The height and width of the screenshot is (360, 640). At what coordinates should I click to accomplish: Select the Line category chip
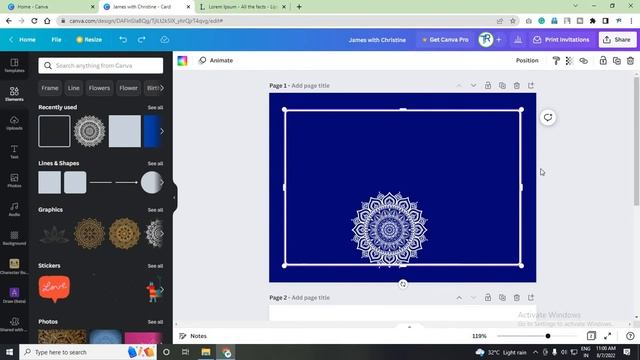73,88
